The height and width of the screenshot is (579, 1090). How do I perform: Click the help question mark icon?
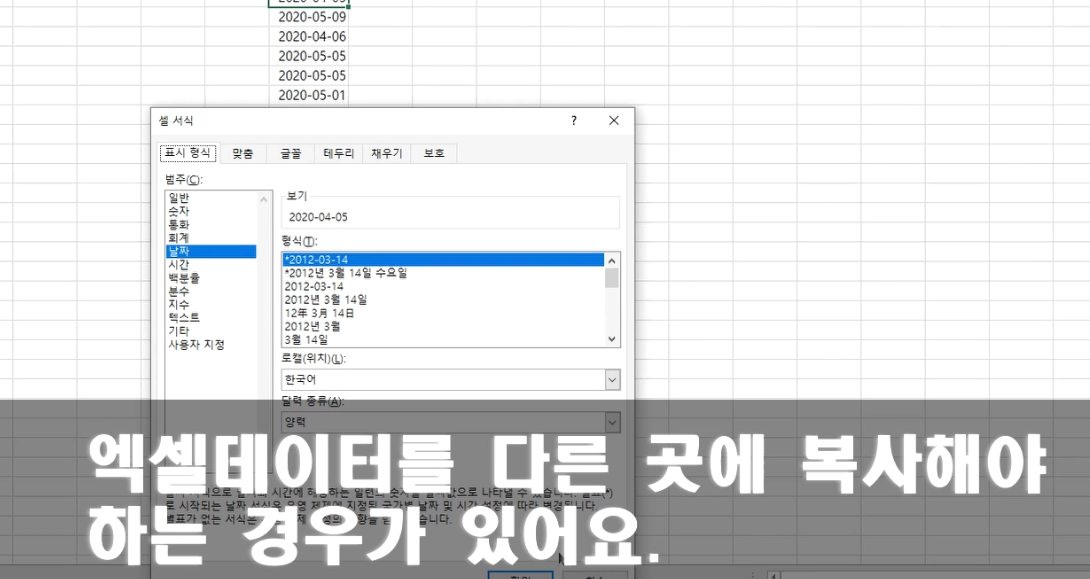(x=574, y=121)
